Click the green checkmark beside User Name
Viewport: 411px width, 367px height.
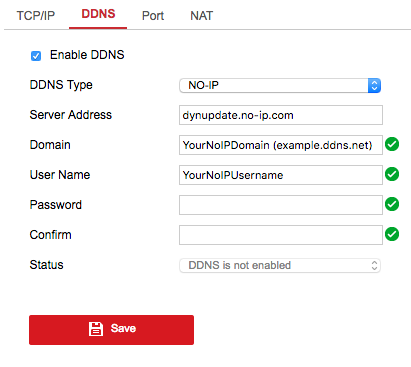pos(392,174)
